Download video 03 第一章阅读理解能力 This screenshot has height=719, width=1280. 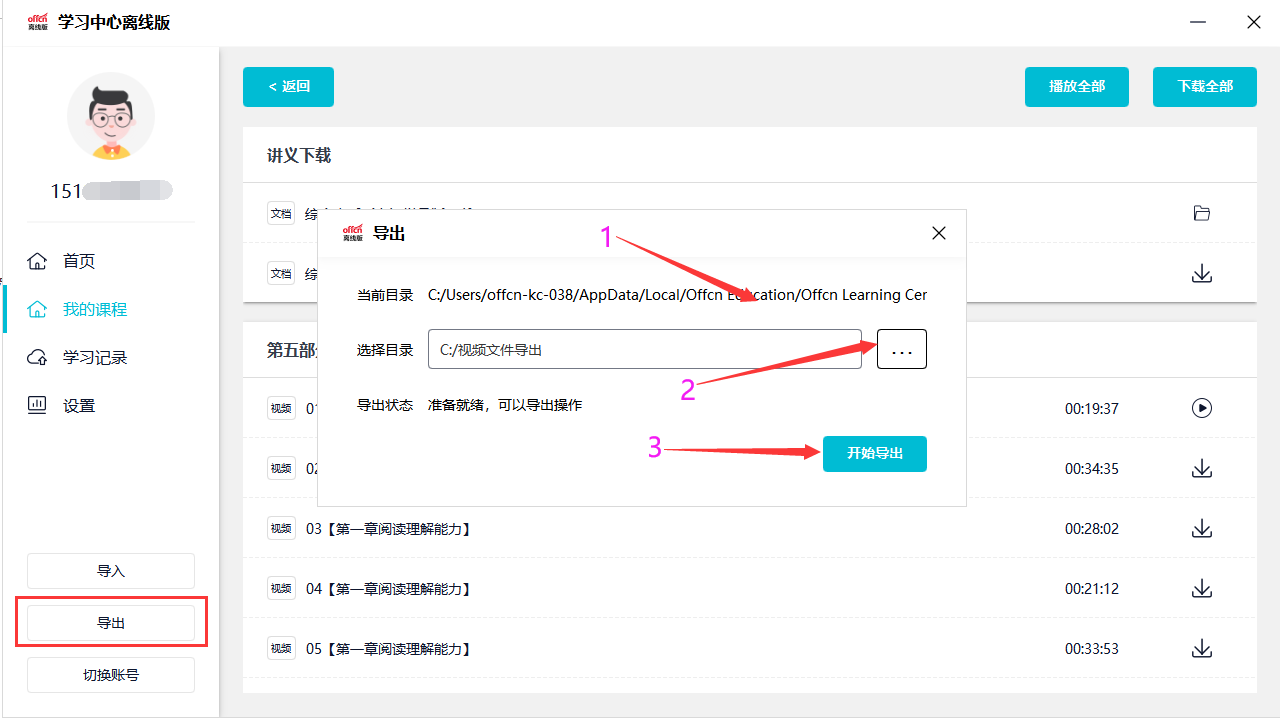(x=1202, y=529)
